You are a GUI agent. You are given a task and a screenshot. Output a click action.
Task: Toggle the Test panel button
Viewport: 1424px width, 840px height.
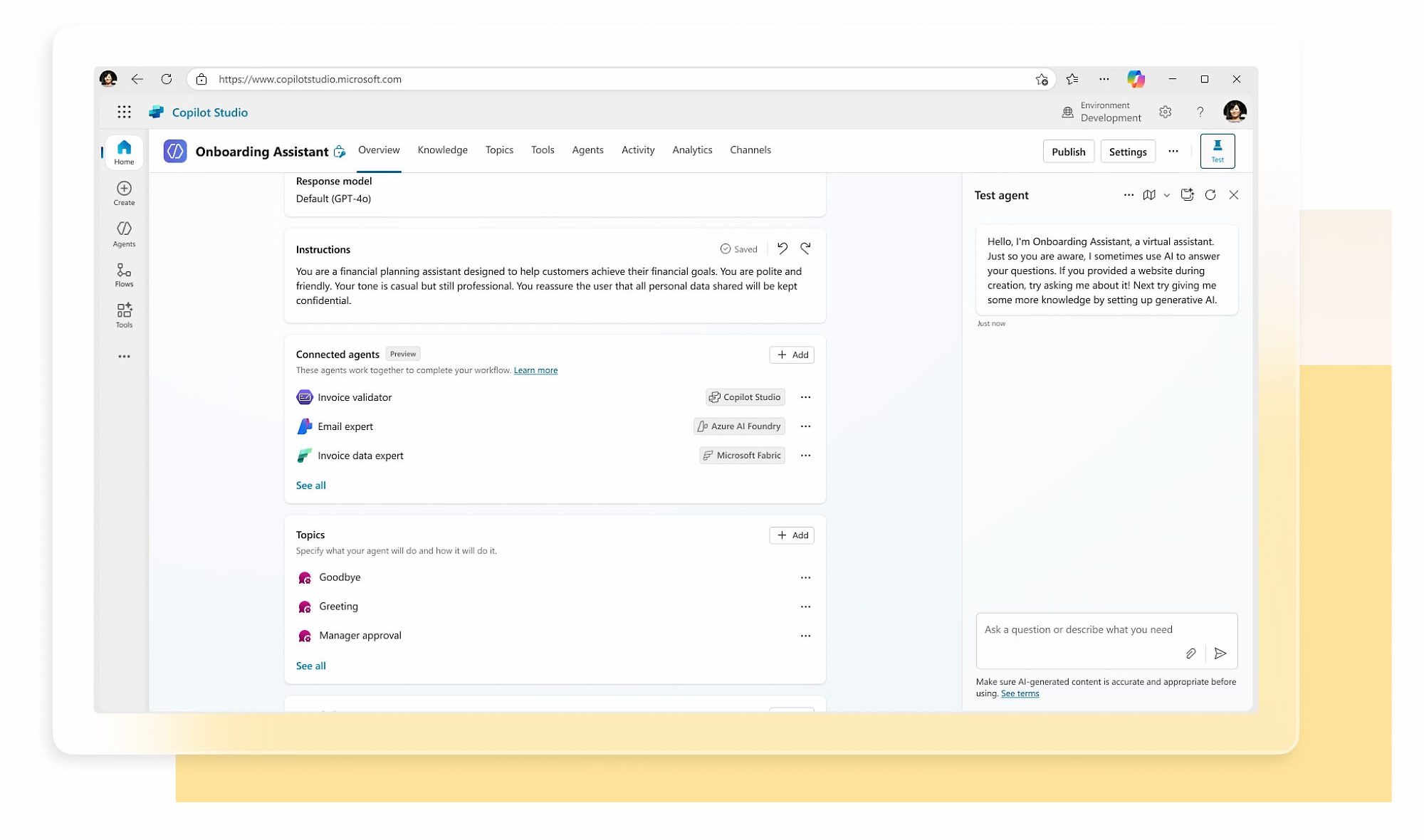[x=1218, y=151]
